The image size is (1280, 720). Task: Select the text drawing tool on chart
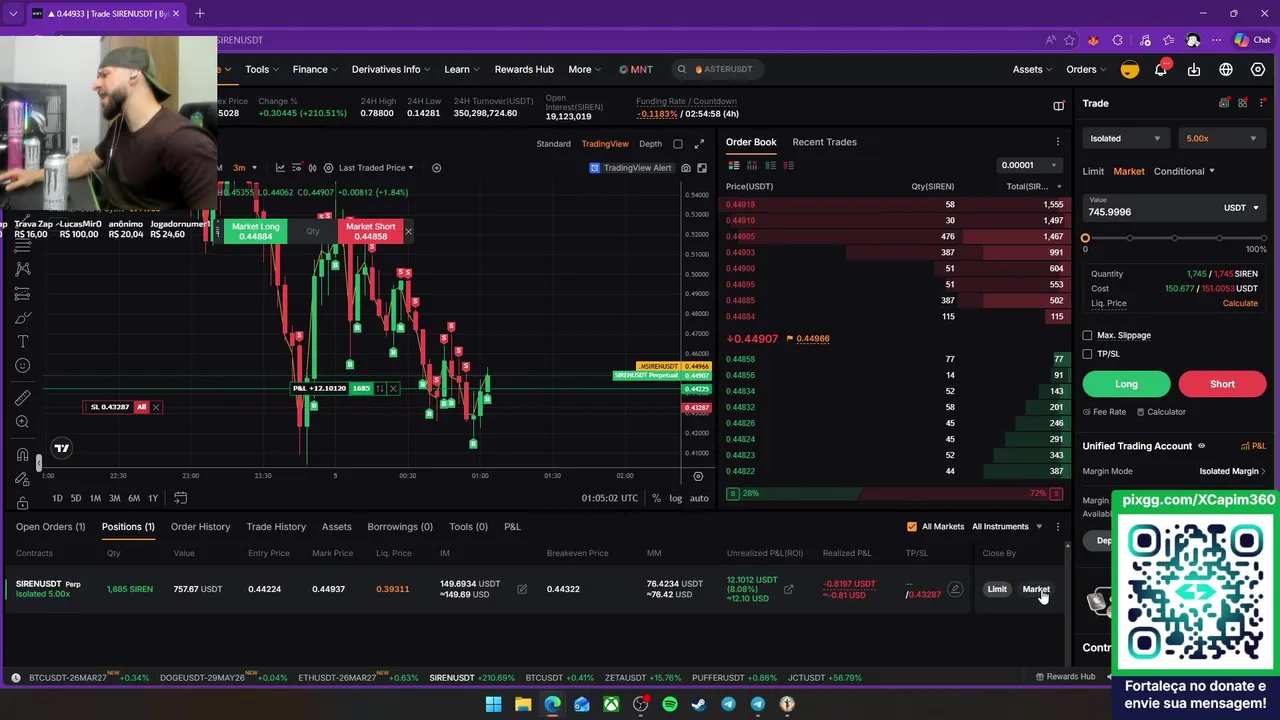23,342
